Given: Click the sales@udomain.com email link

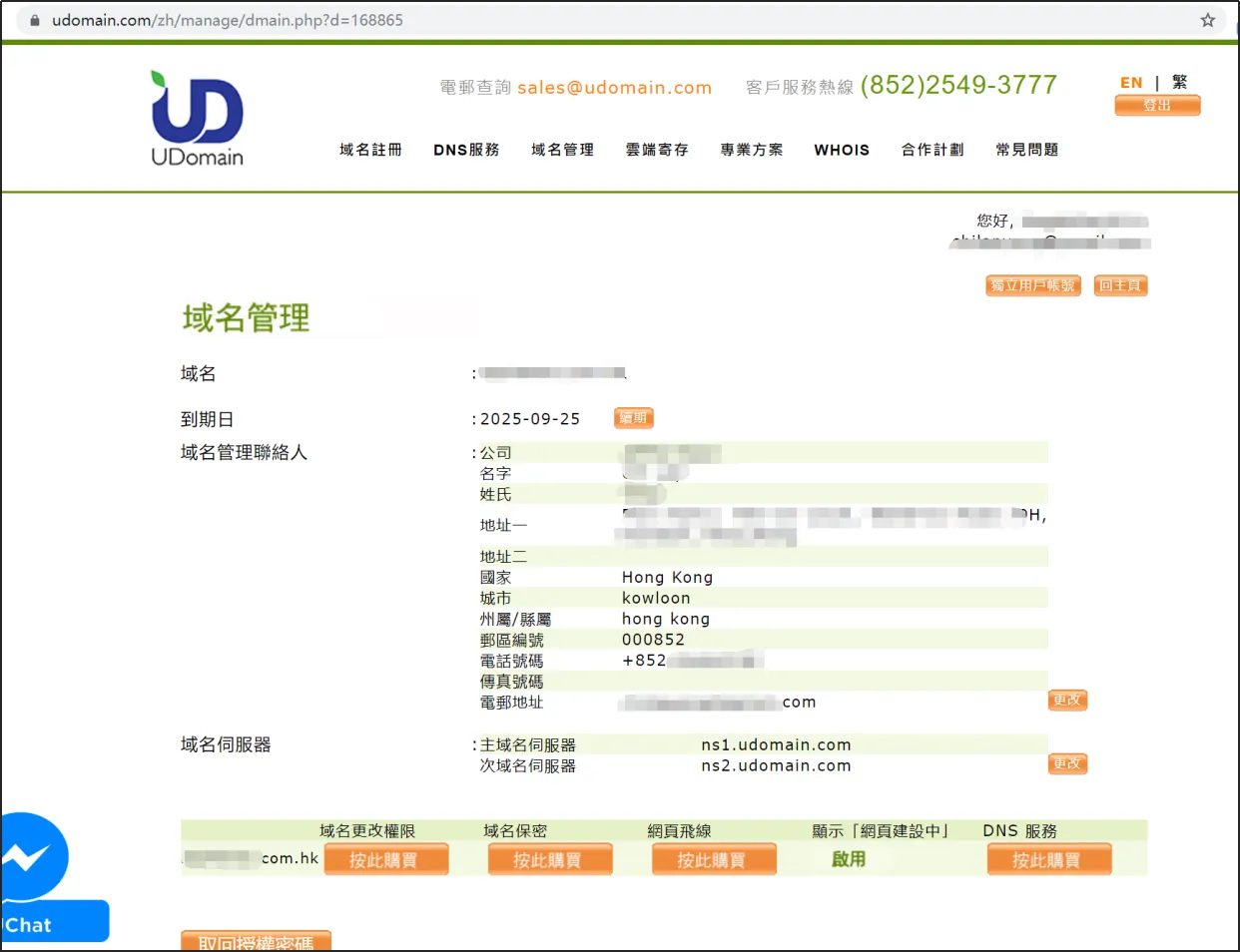Looking at the screenshot, I should coord(614,88).
